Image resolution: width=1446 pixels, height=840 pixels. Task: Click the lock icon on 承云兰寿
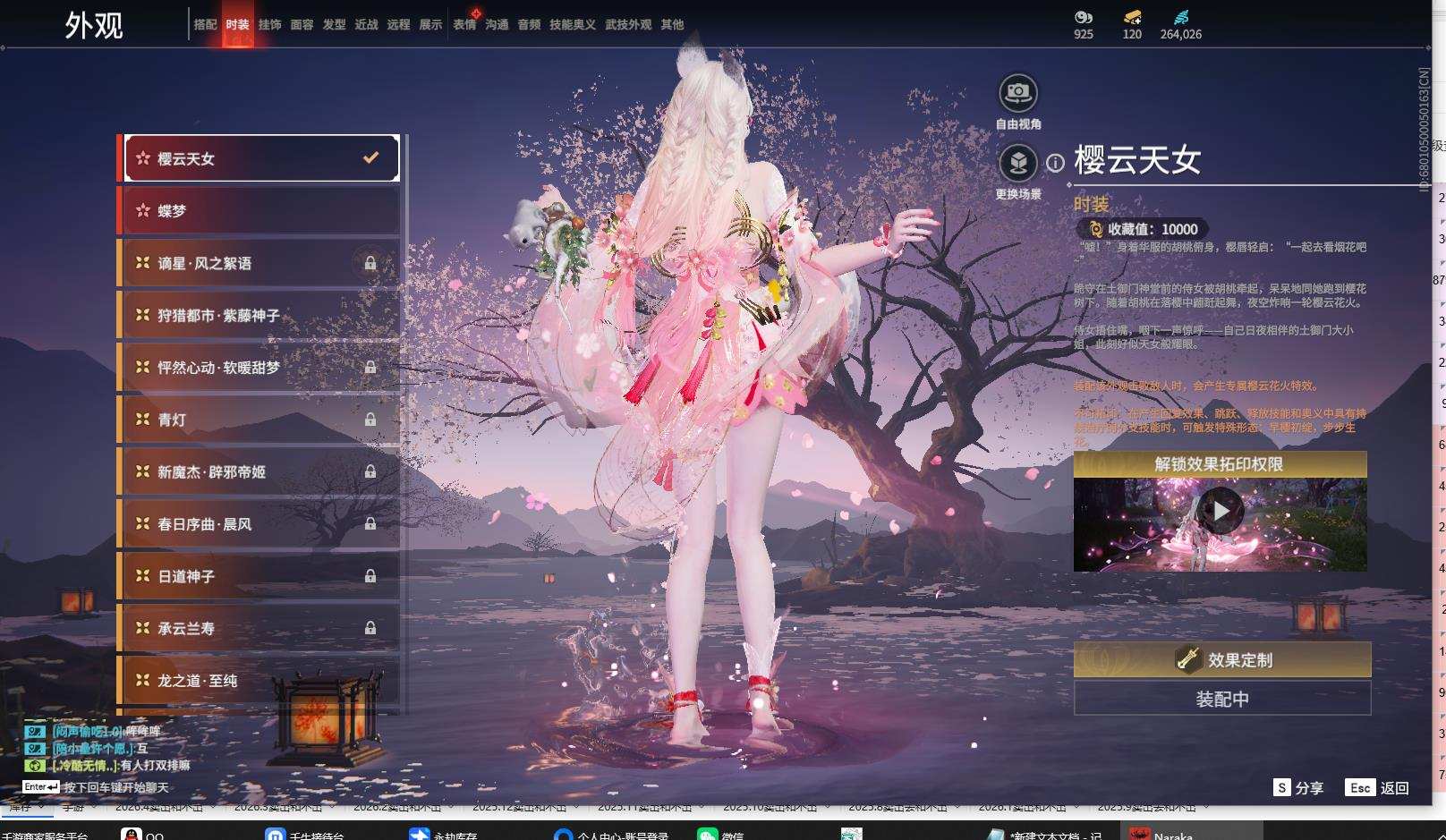pos(370,629)
